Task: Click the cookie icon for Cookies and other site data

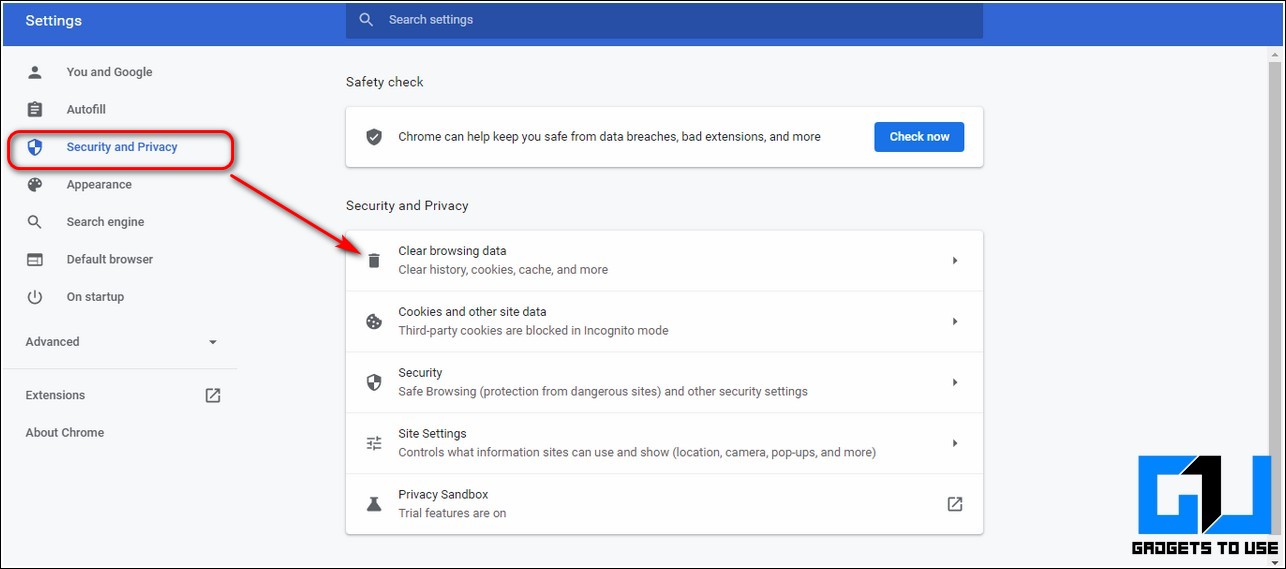Action: (x=374, y=322)
